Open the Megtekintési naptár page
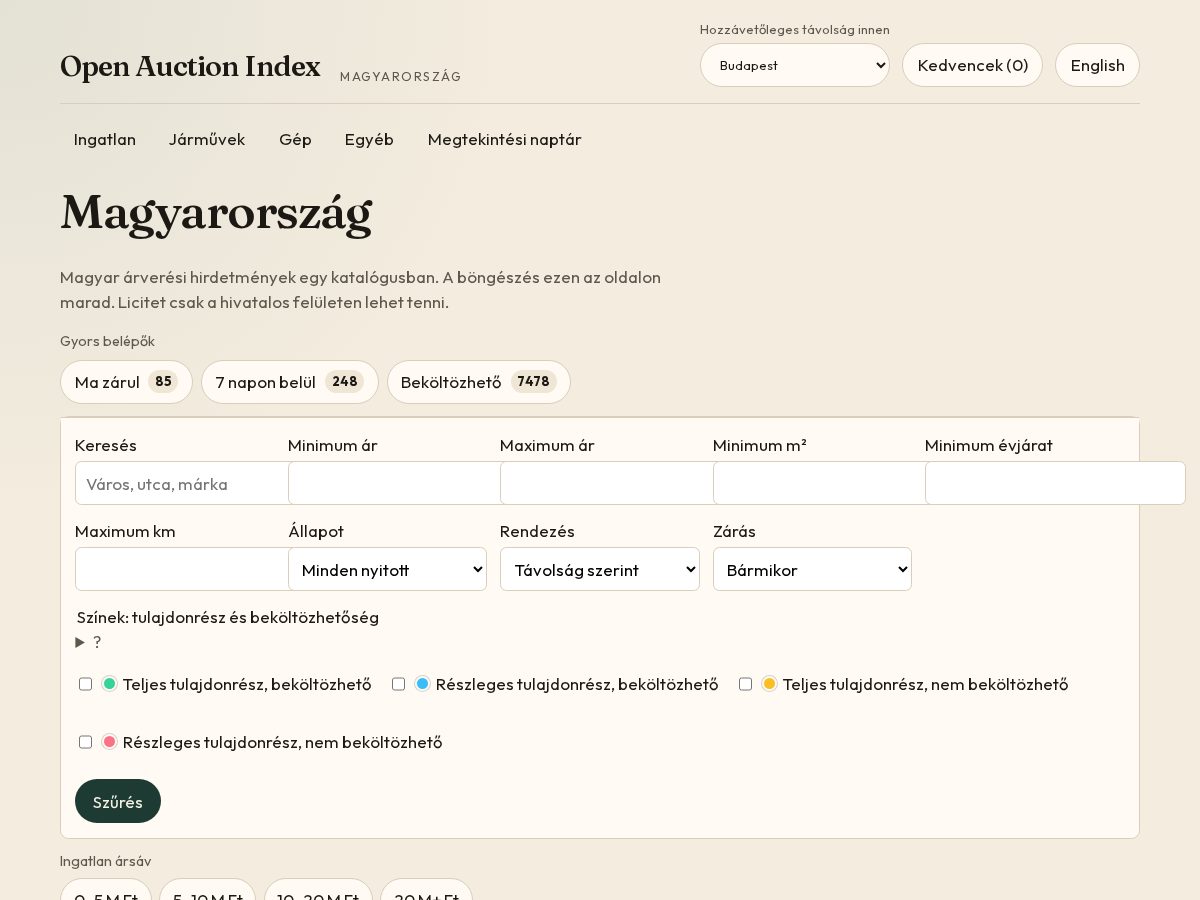 [504, 139]
